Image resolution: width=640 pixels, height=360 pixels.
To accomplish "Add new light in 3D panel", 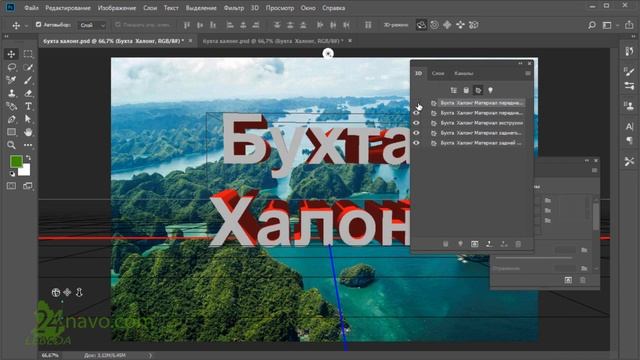I will point(460,244).
